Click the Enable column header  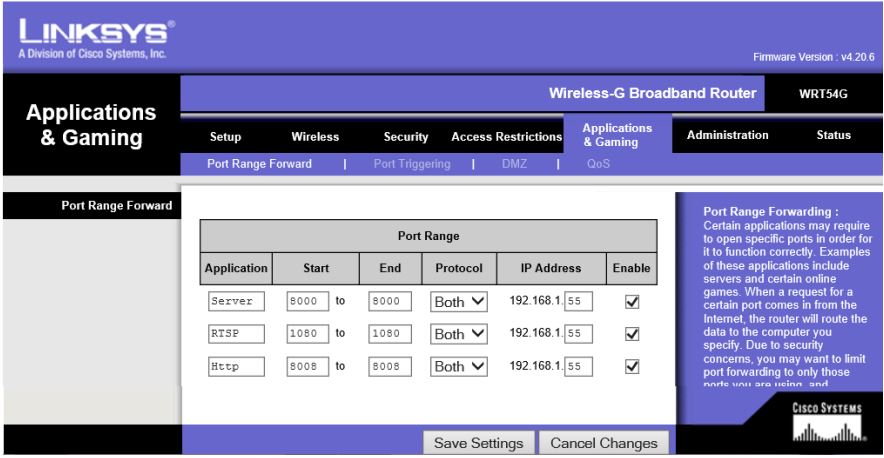[631, 268]
